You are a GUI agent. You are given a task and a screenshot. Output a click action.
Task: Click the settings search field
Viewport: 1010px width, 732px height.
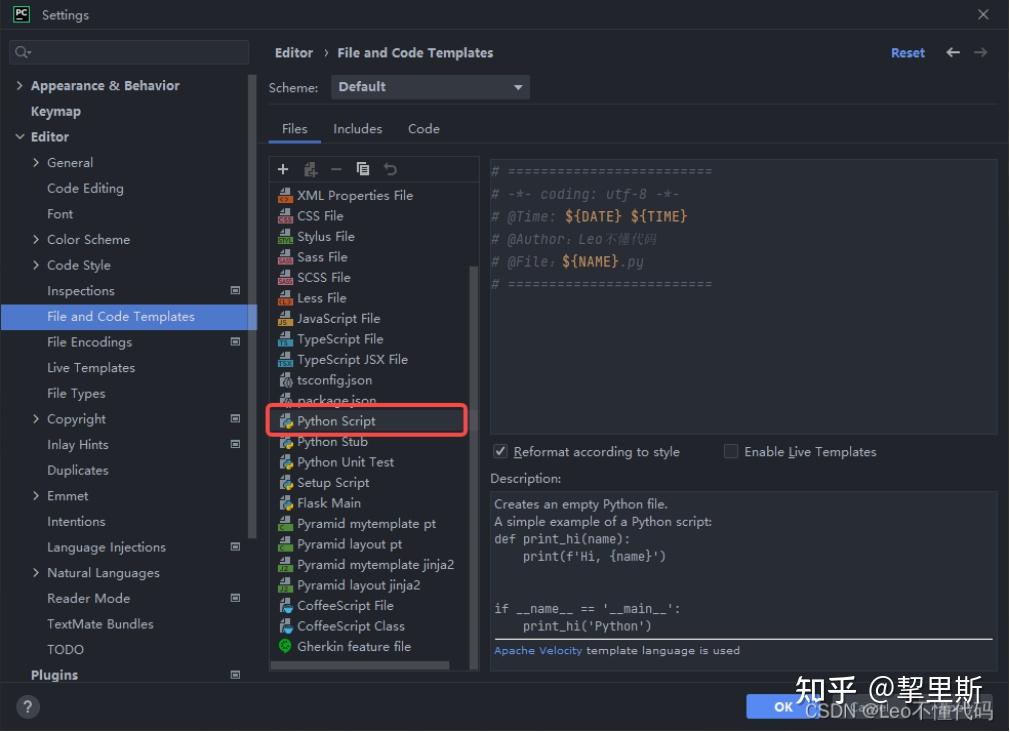click(x=128, y=51)
